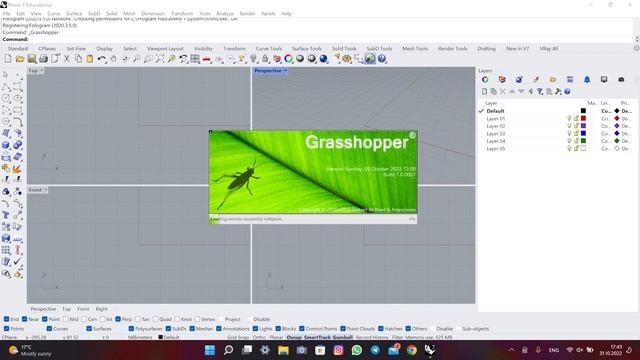Click the green color swatch of Layer 04
The width and height of the screenshot is (640, 360).
coord(583,141)
